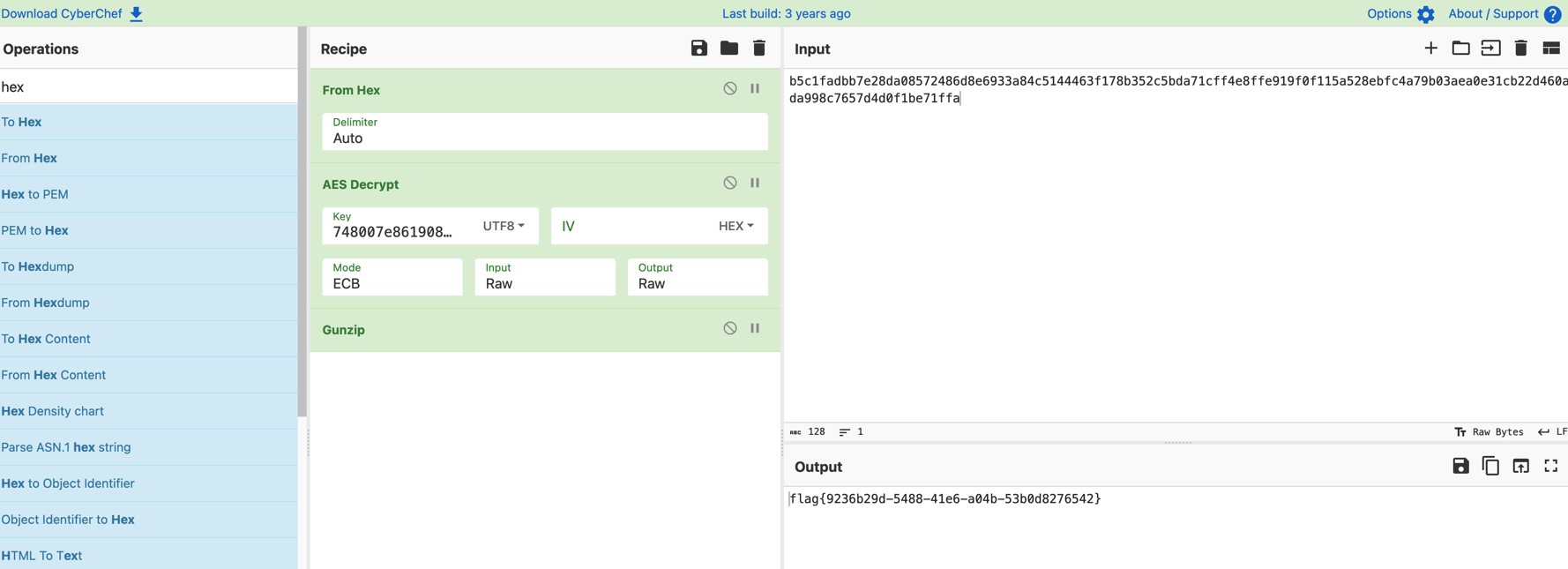Disable the From Hex operation
Viewport: 1568px width, 569px height.
click(729, 89)
